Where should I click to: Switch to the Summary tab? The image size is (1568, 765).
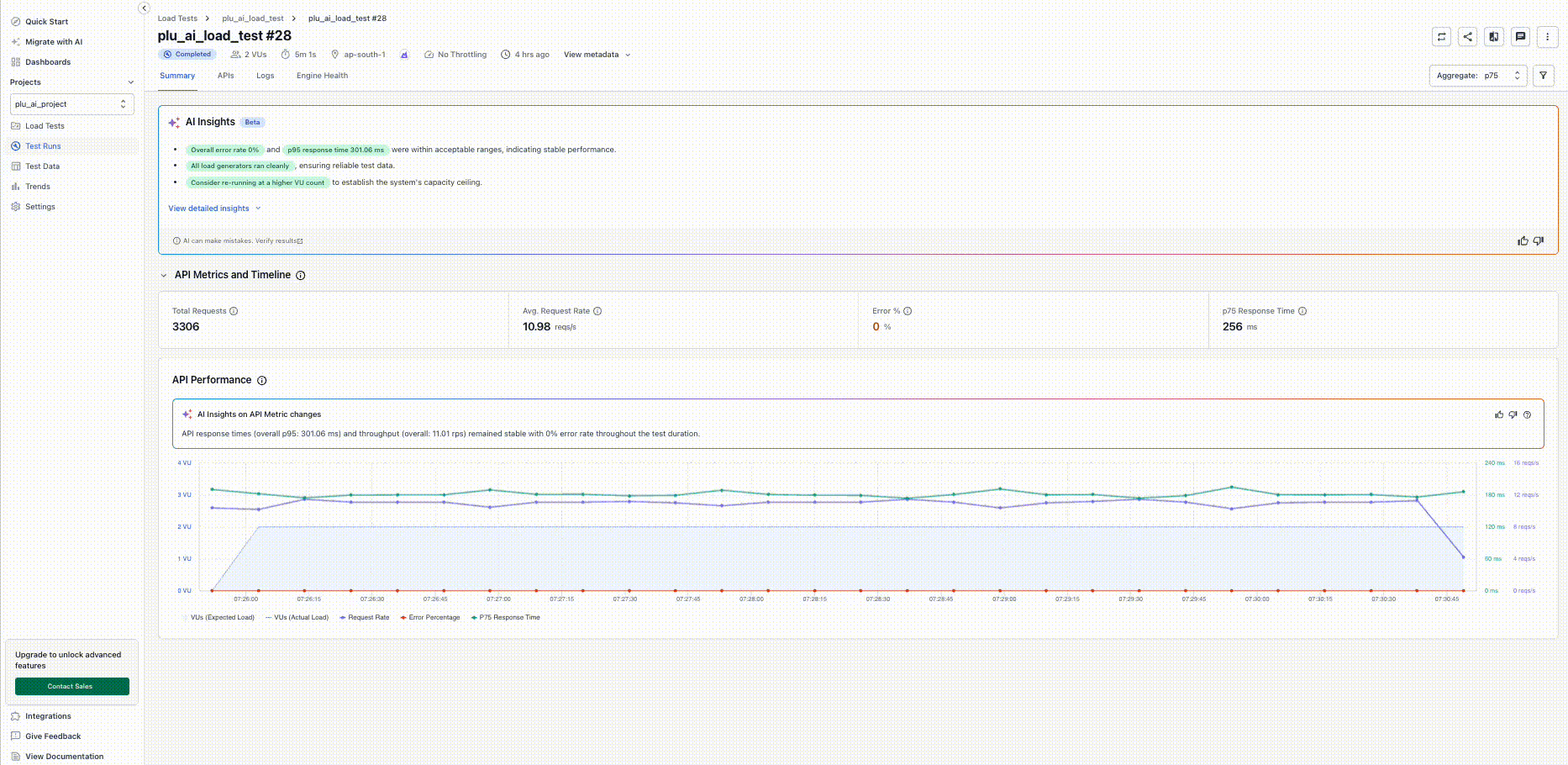(177, 76)
